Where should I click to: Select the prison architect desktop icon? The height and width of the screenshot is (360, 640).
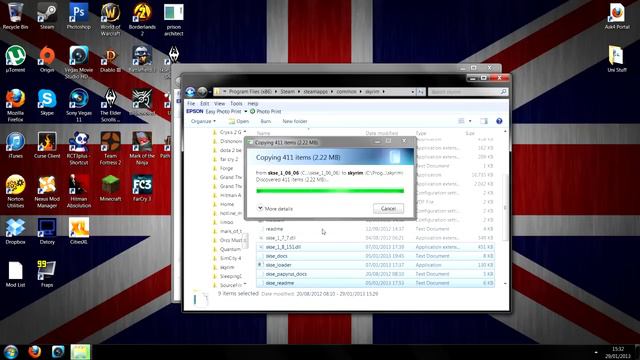click(x=173, y=19)
